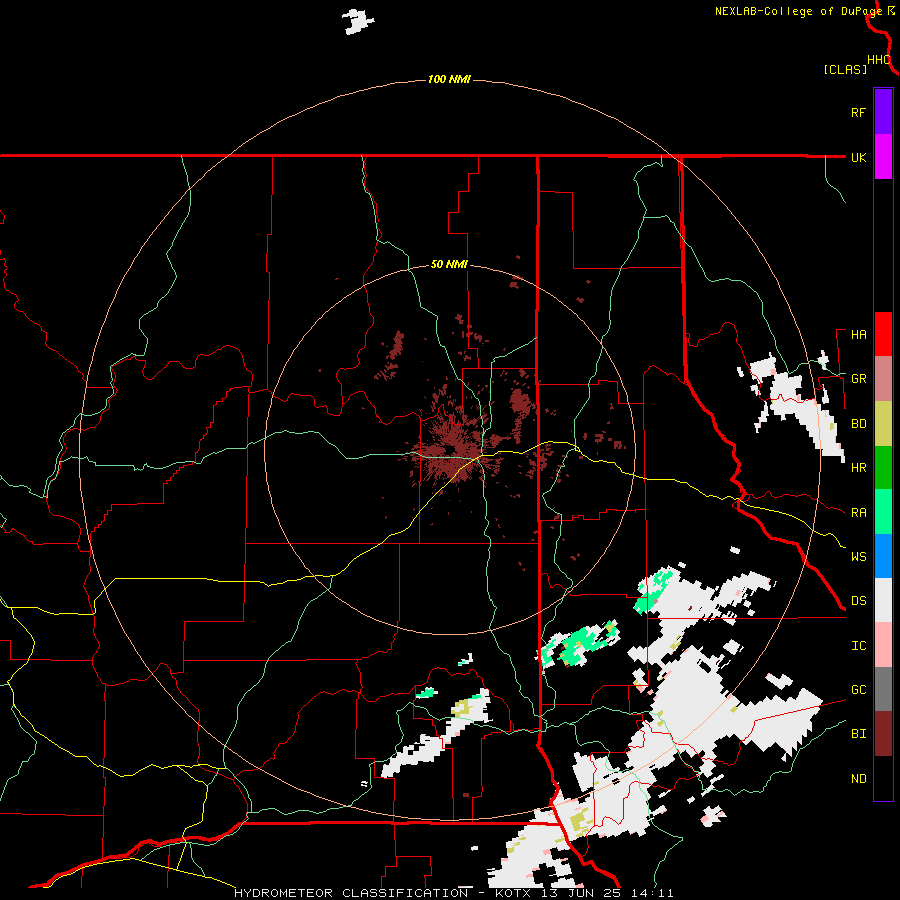Viewport: 900px width, 900px height.
Task: Click the IC legend label
Action: 858,646
